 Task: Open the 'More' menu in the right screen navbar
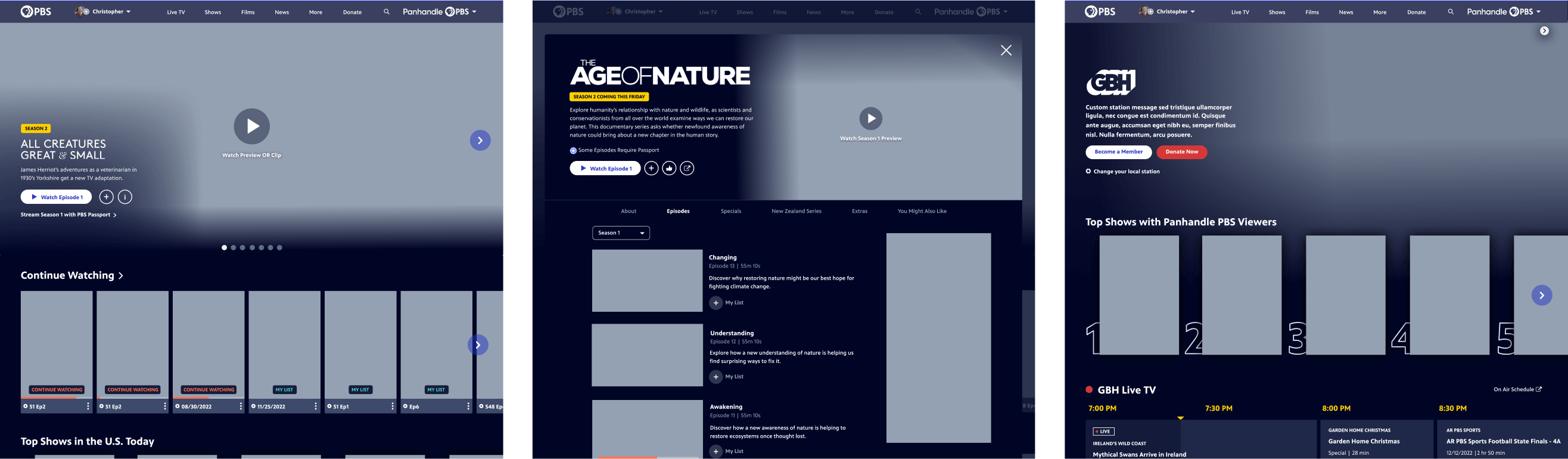pyautogui.click(x=1380, y=12)
